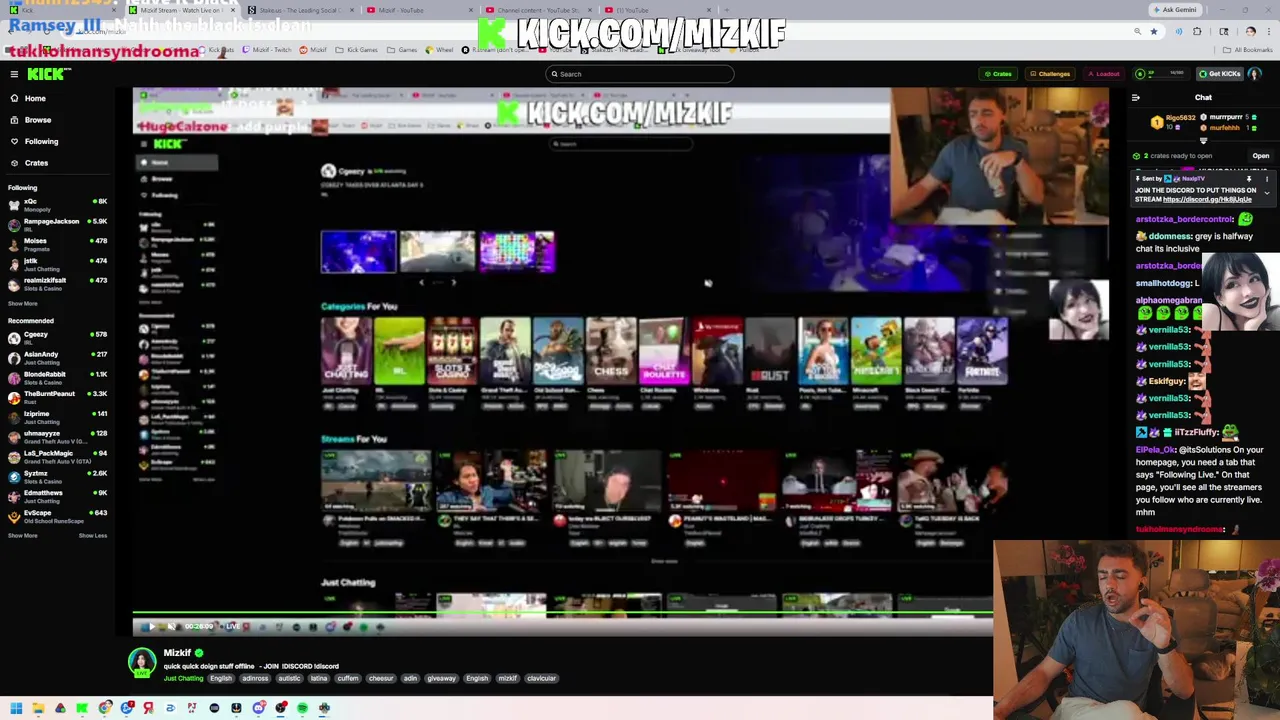Open Spotify from the taskbar
Viewport: 1280px width, 720px height.
pyautogui.click(x=302, y=708)
